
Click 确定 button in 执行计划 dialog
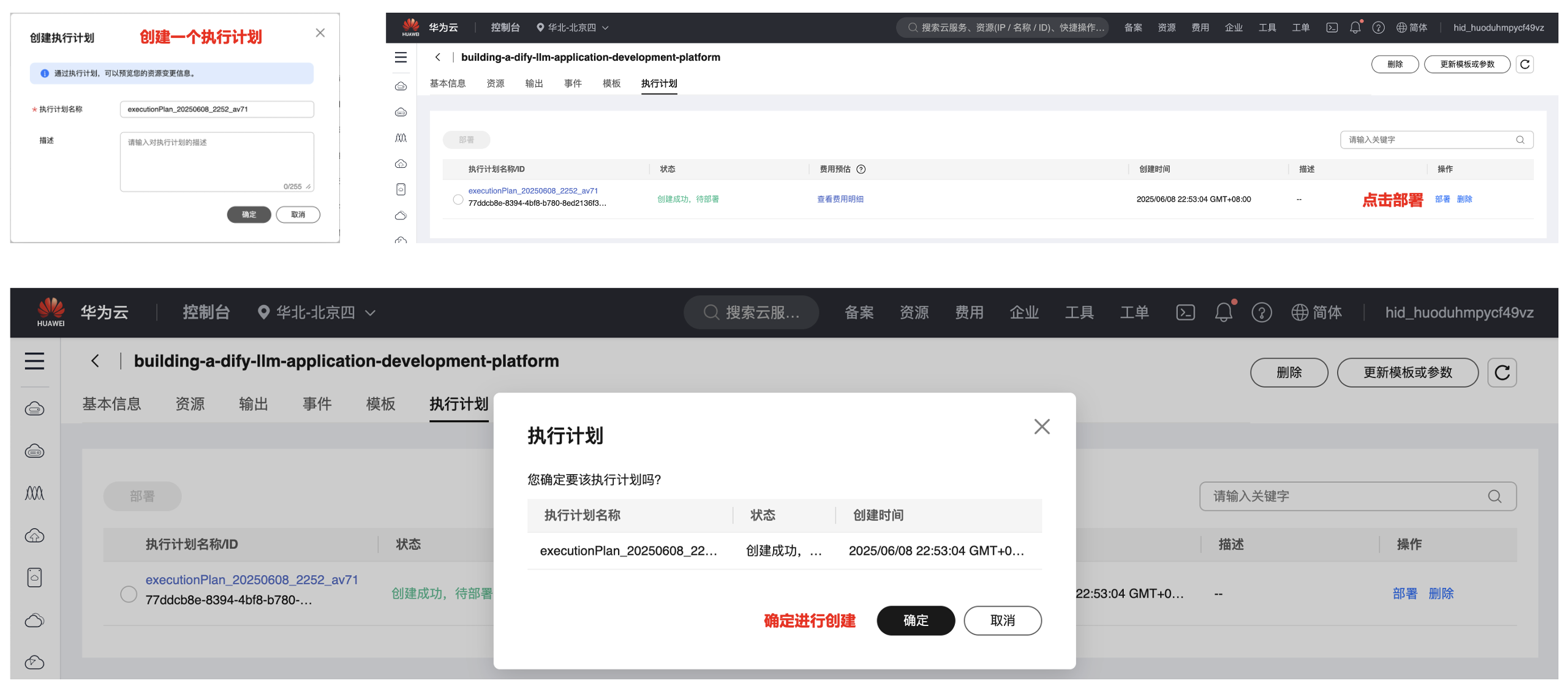915,620
